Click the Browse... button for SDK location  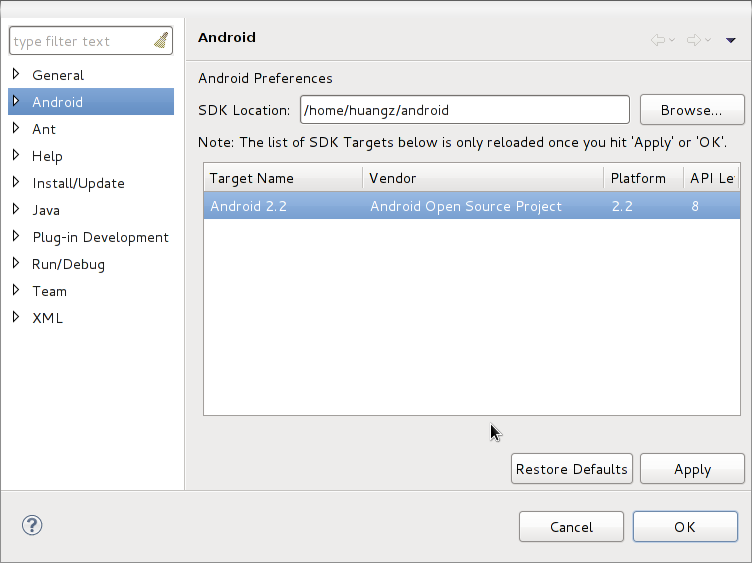tap(692, 110)
